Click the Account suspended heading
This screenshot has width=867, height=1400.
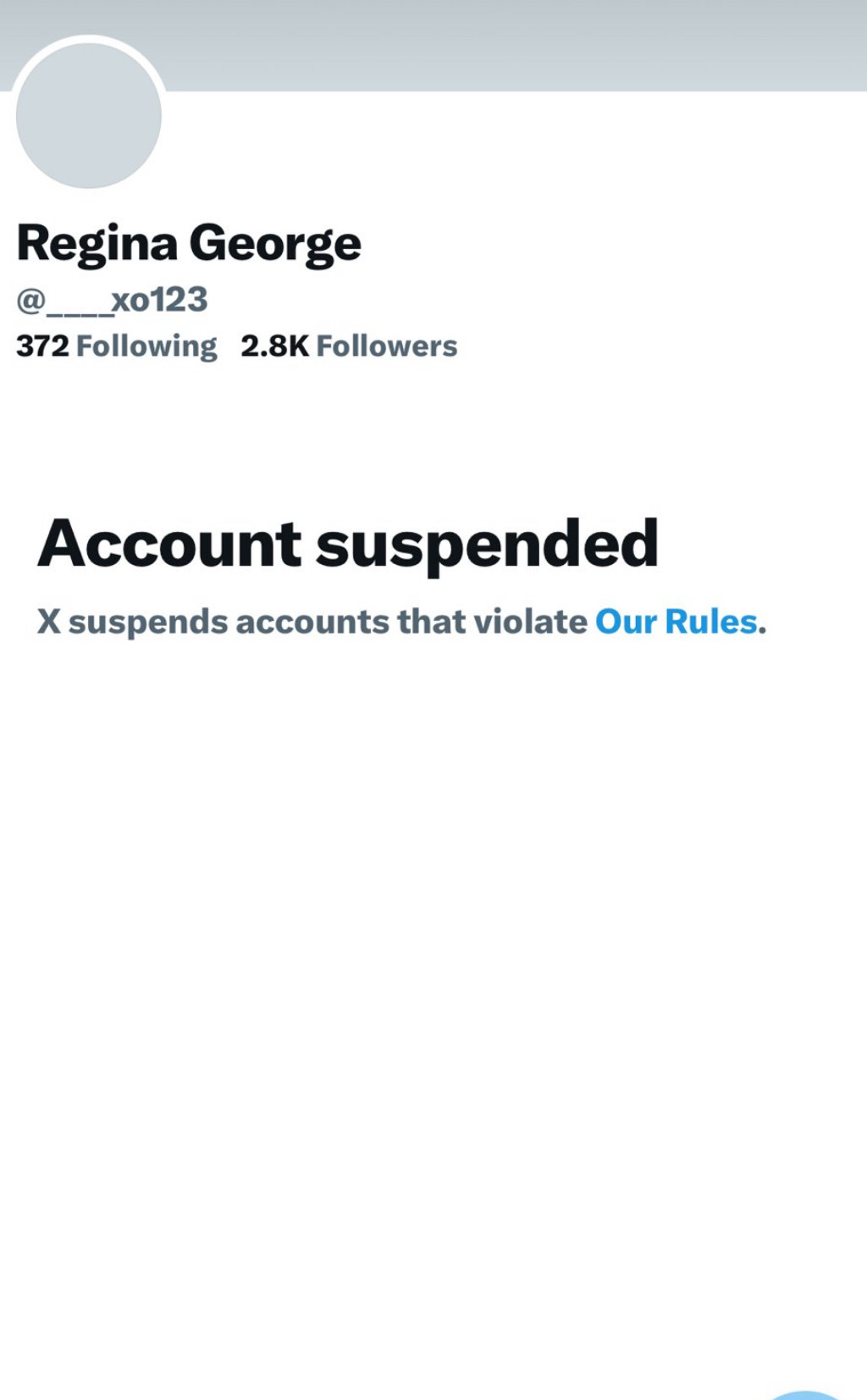click(x=348, y=545)
